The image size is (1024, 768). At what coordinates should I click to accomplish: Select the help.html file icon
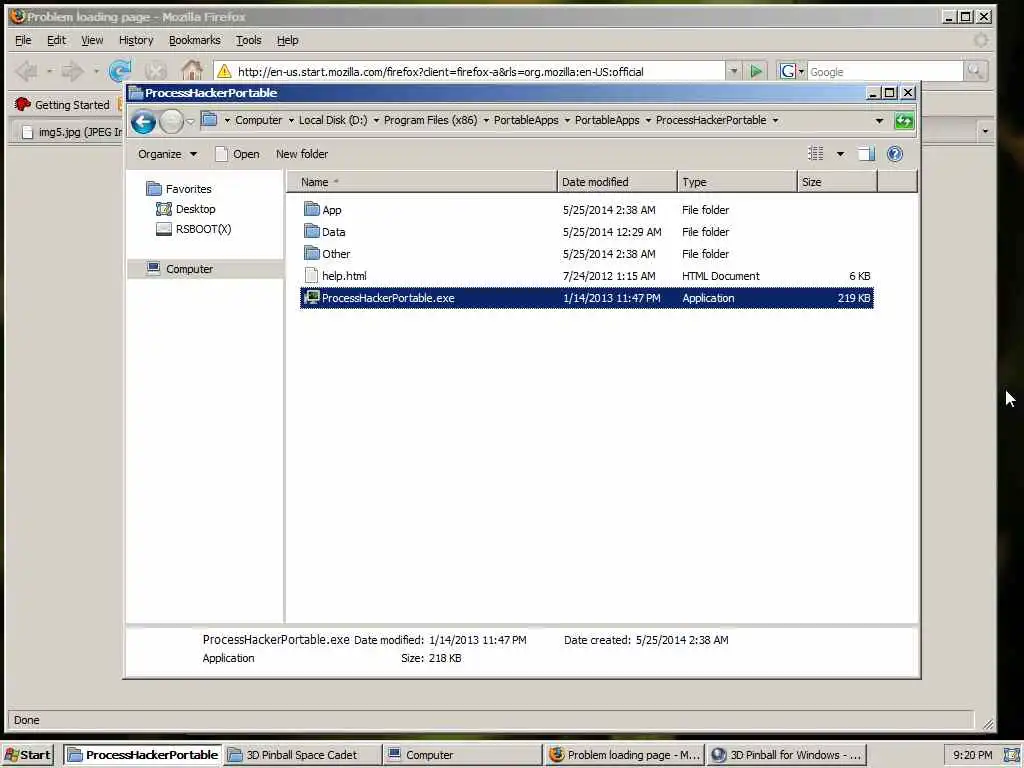pyautogui.click(x=312, y=276)
